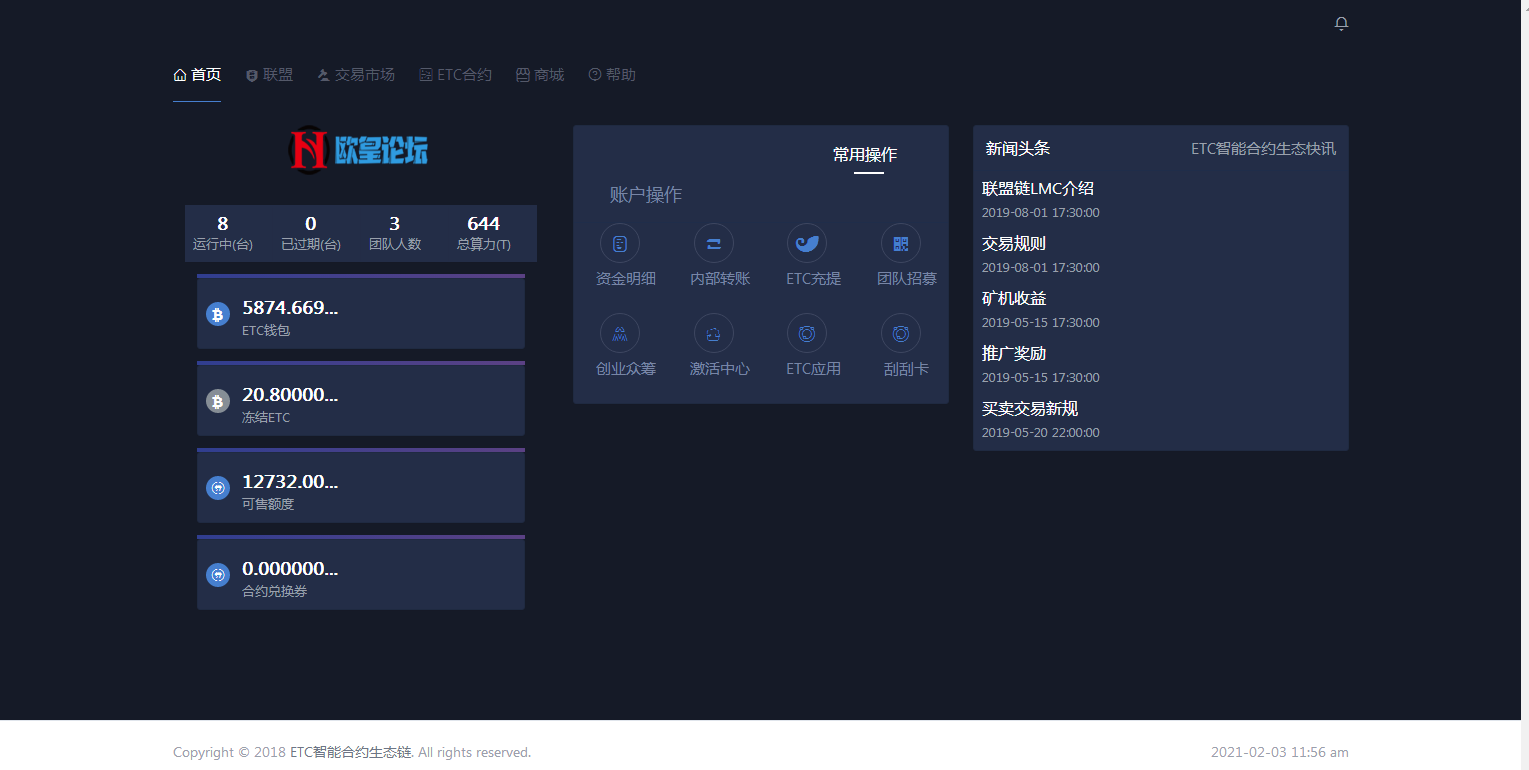Select the 常用操作 section header
The image size is (1529, 770).
point(866,155)
